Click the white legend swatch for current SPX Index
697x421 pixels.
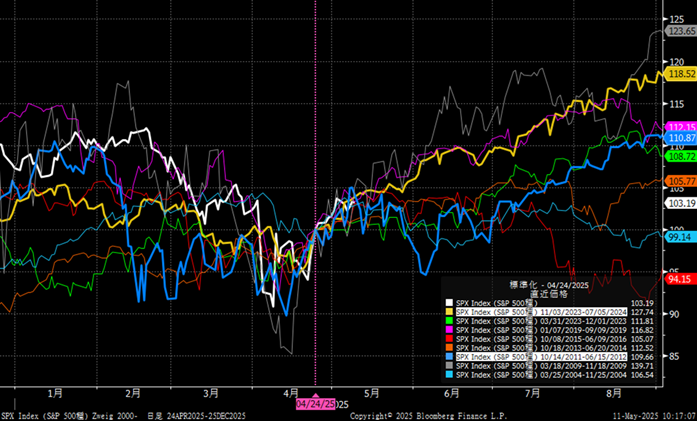click(x=449, y=303)
